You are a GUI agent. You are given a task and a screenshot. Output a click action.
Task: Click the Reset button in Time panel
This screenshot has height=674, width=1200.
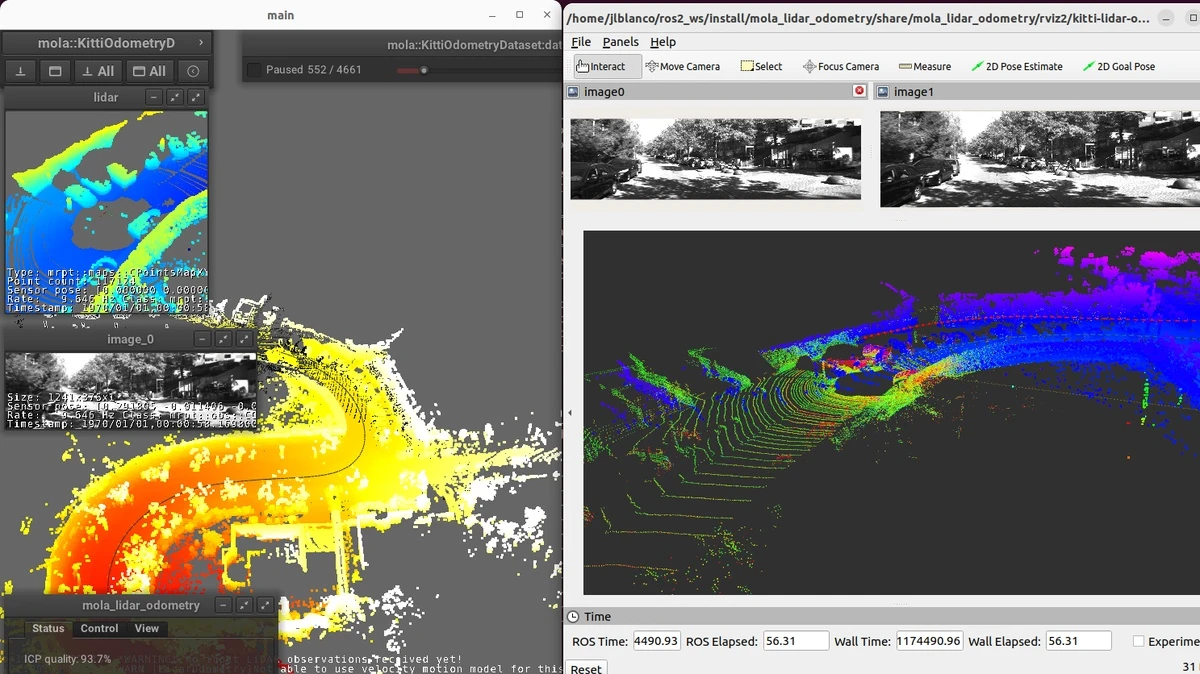(586, 669)
